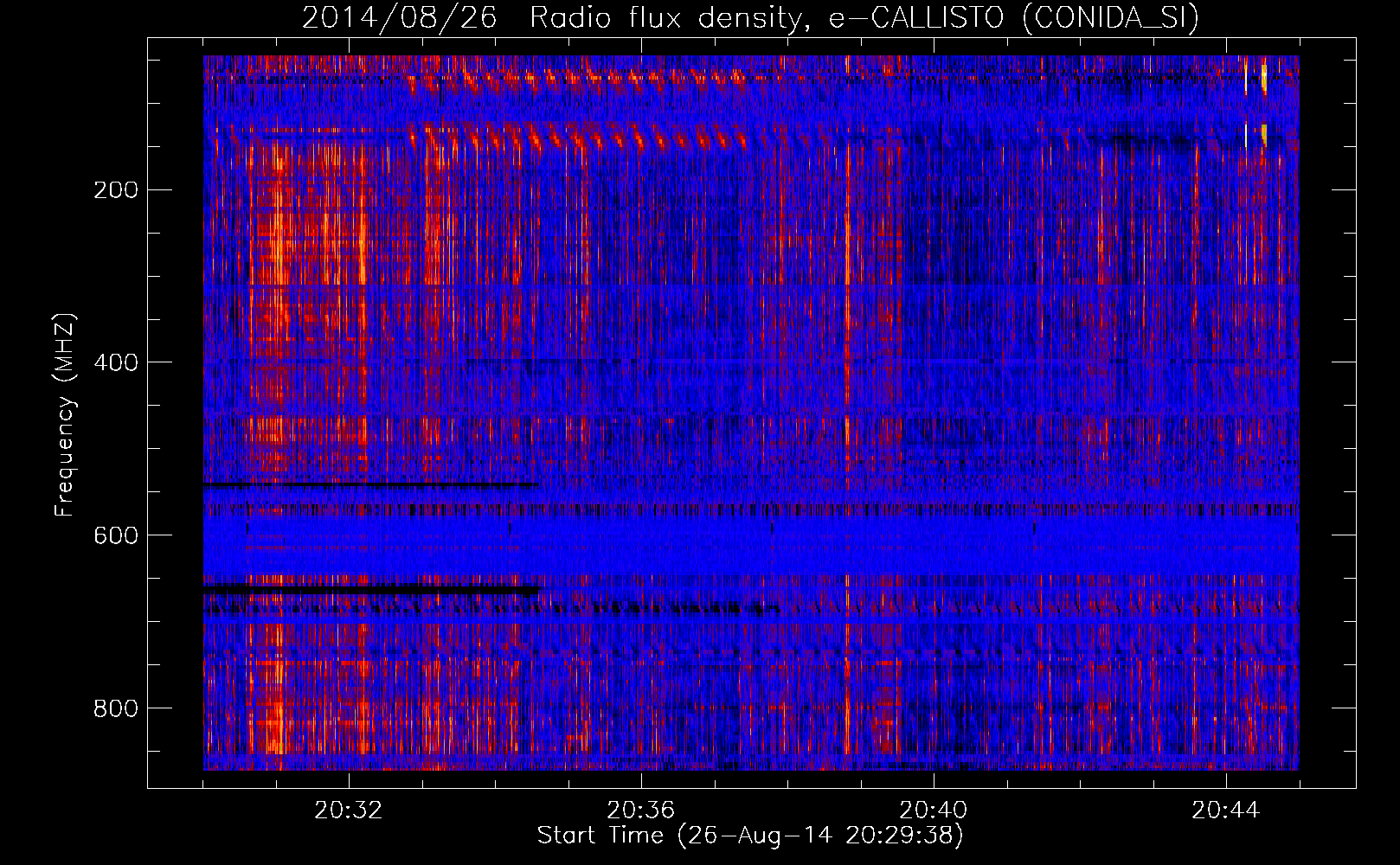
Task: Click the 600 frequency tick label
Action: [x=116, y=535]
